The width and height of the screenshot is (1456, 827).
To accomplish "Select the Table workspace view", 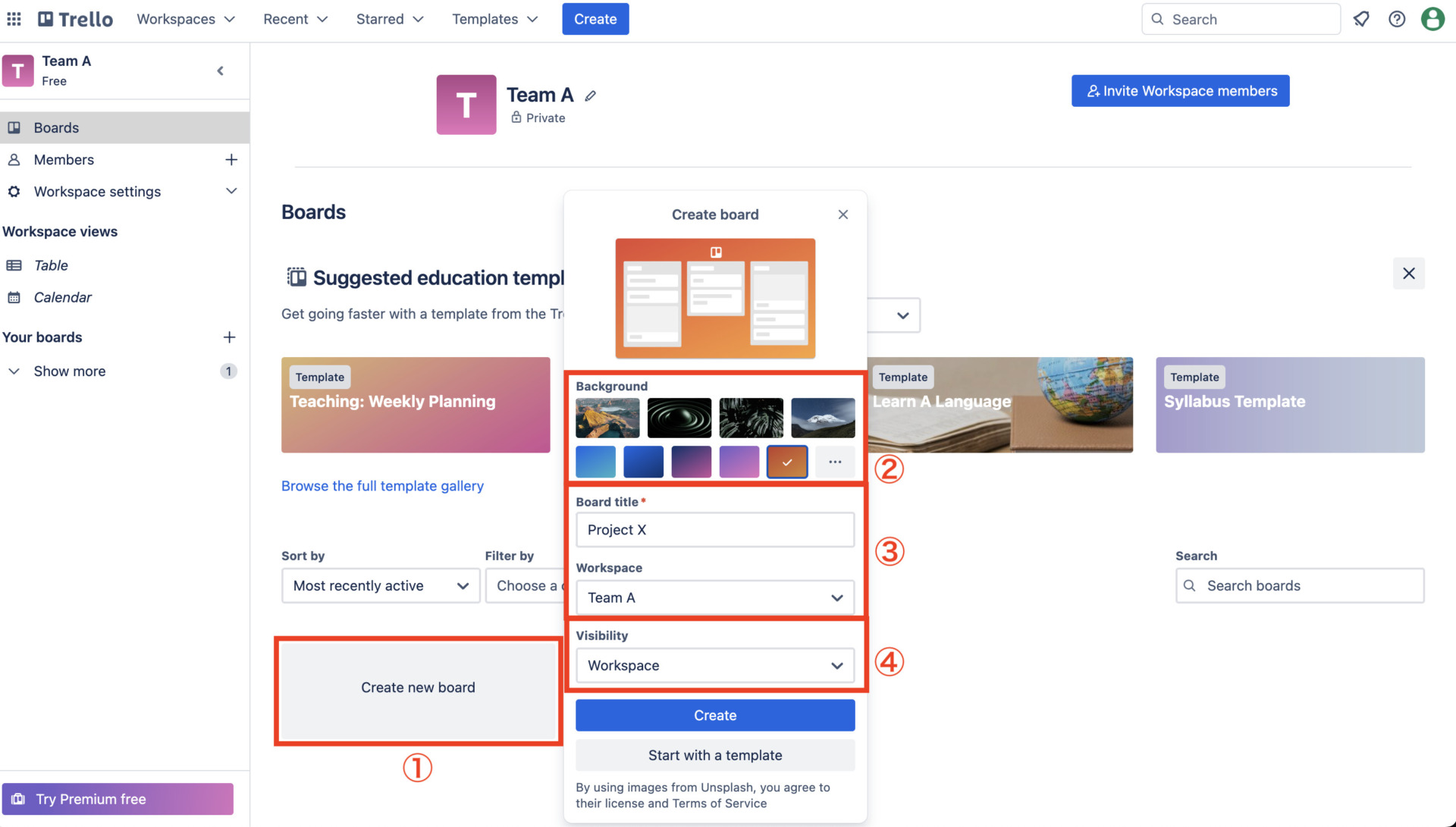I will pyautogui.click(x=50, y=265).
